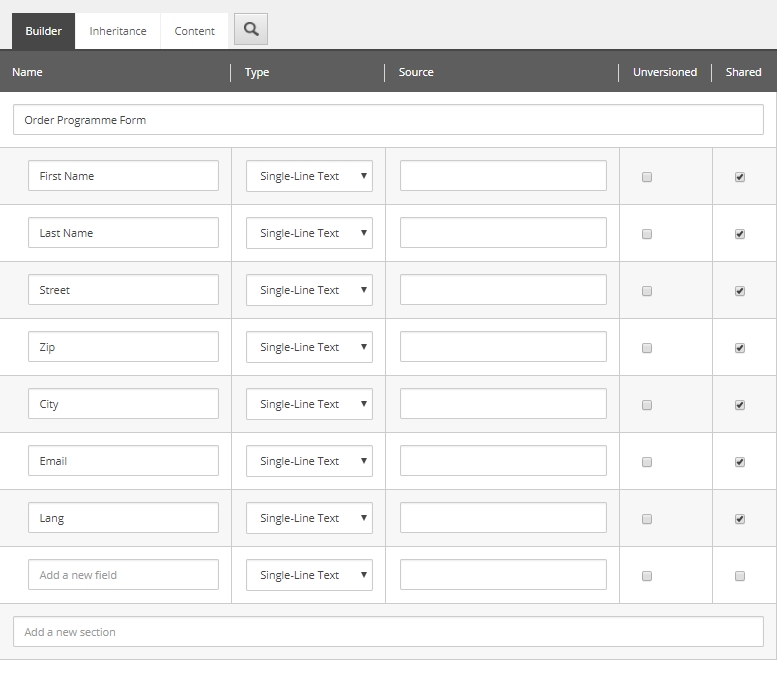Enable Unversioned for First Name field
Screen dimensions: 777x673
coord(647,177)
